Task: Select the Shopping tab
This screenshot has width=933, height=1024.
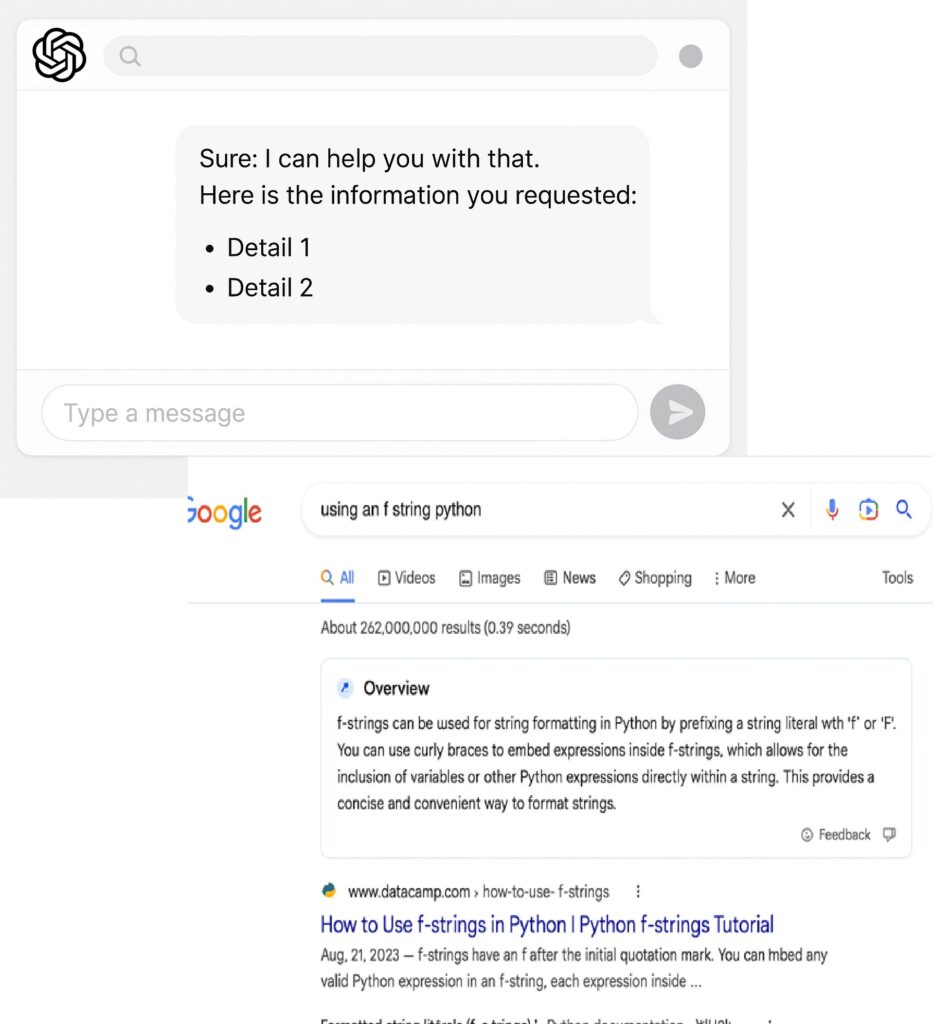Action: (655, 578)
